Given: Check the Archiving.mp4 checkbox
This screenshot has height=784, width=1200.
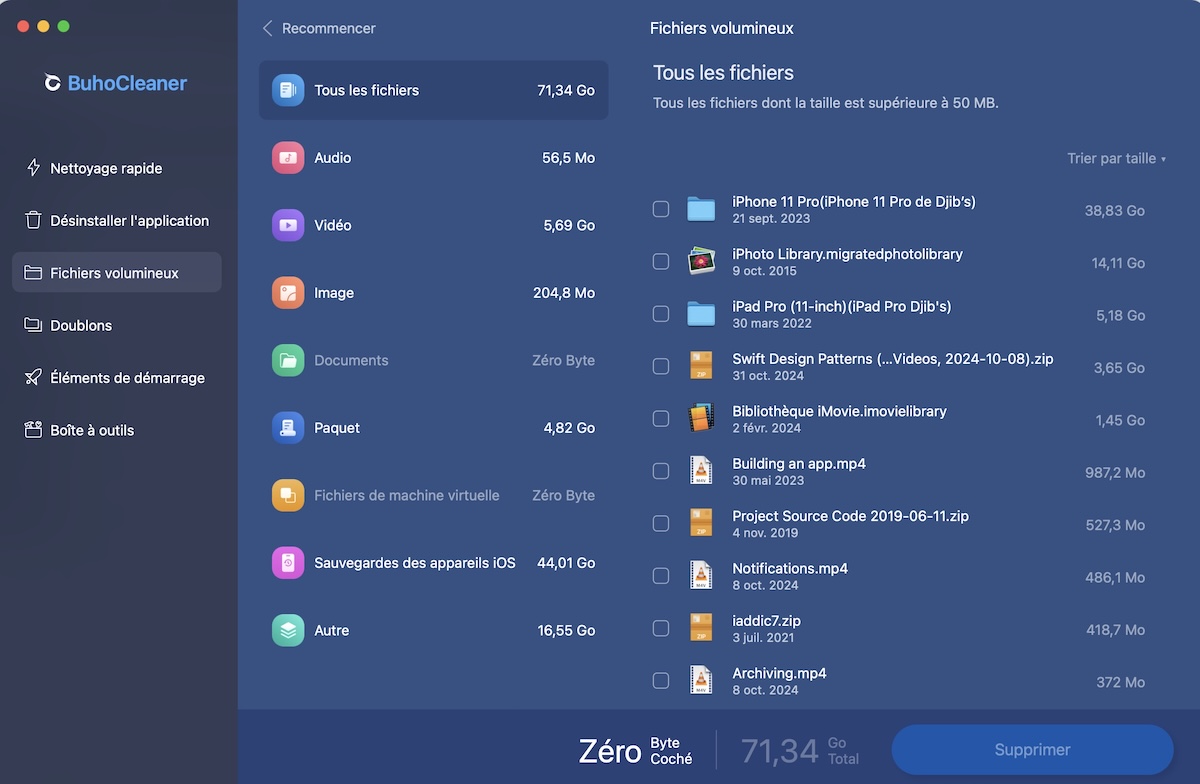Looking at the screenshot, I should click(x=661, y=681).
